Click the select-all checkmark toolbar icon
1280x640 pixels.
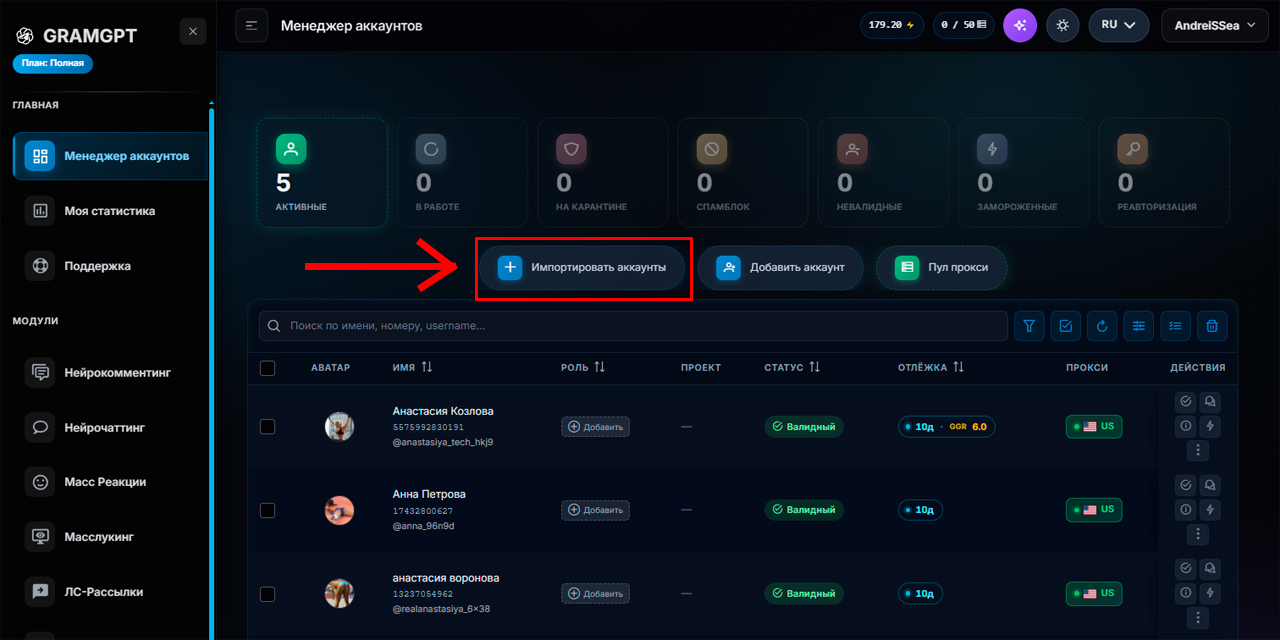coord(1066,326)
